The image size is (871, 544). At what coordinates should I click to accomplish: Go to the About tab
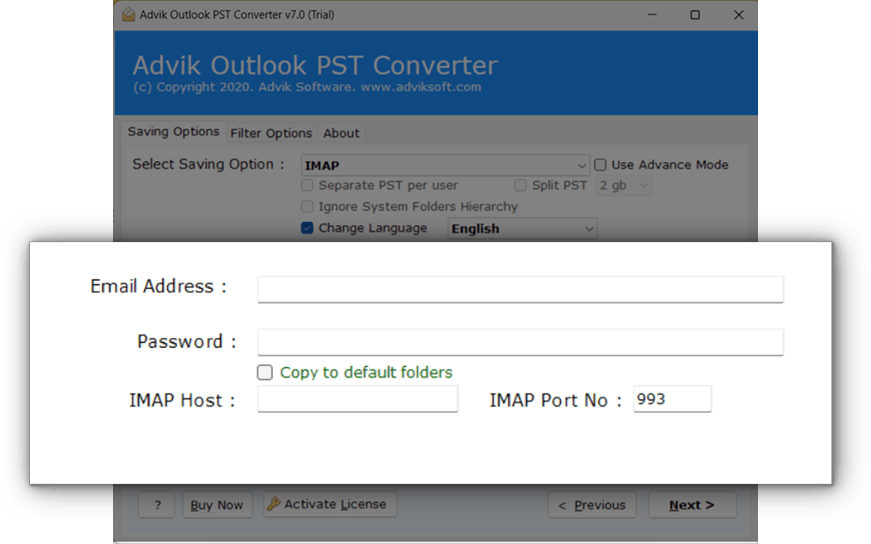point(342,133)
